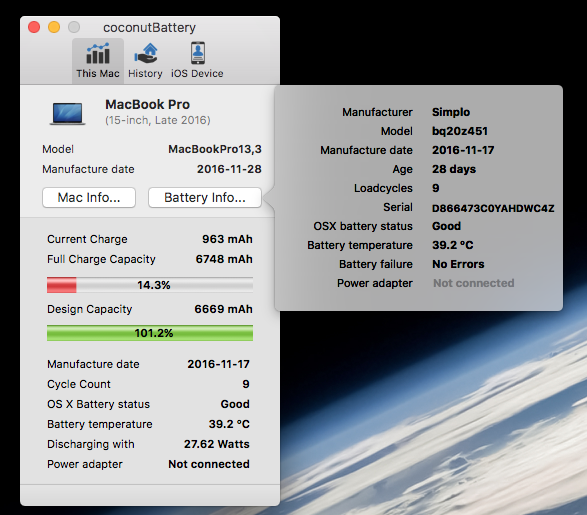The image size is (587, 515).
Task: Click the 101.2% design capacity bar
Action: (x=150, y=333)
